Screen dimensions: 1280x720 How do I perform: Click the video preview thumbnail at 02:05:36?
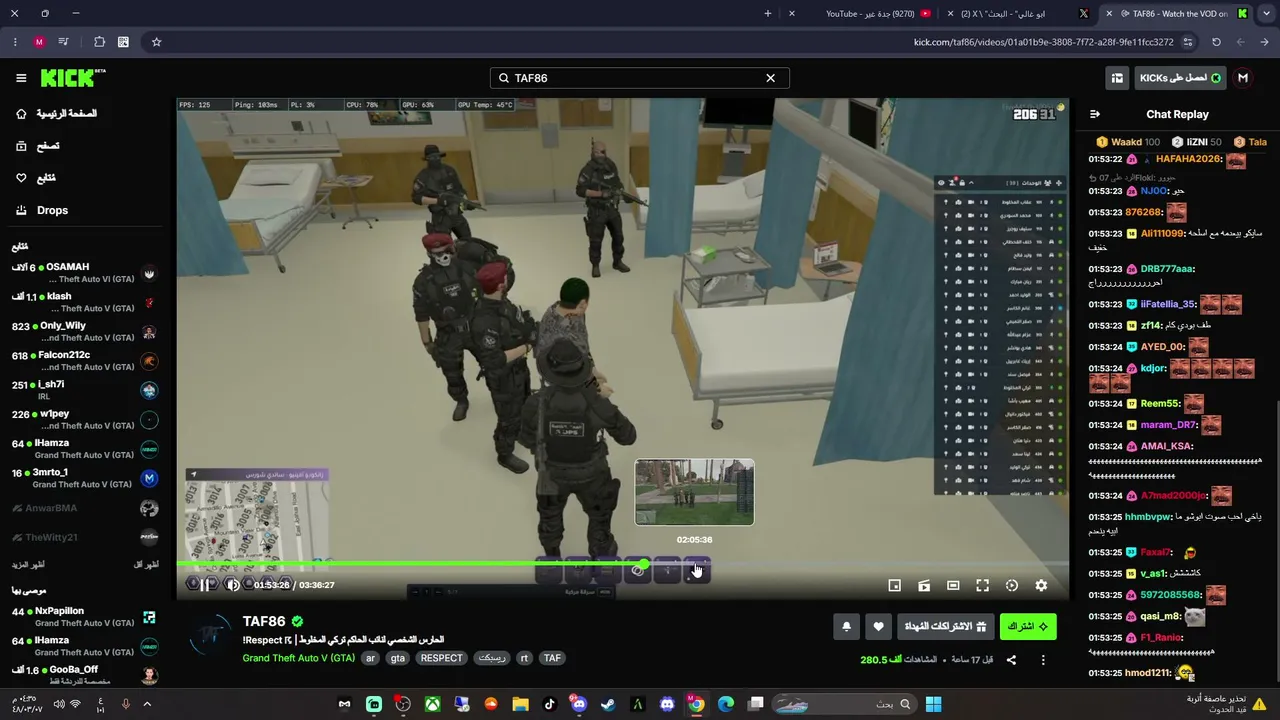click(x=694, y=492)
